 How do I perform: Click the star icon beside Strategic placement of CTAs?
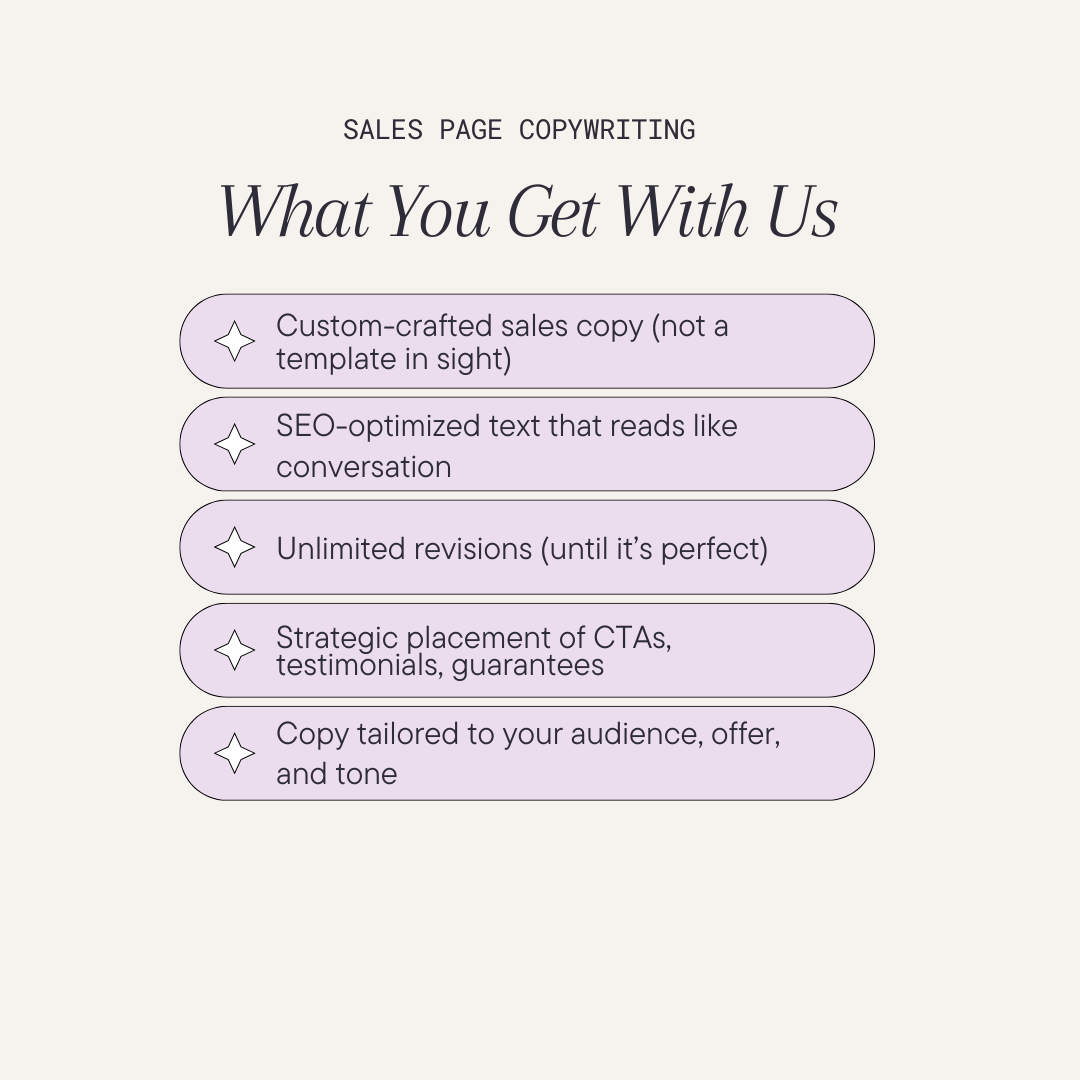(x=234, y=650)
